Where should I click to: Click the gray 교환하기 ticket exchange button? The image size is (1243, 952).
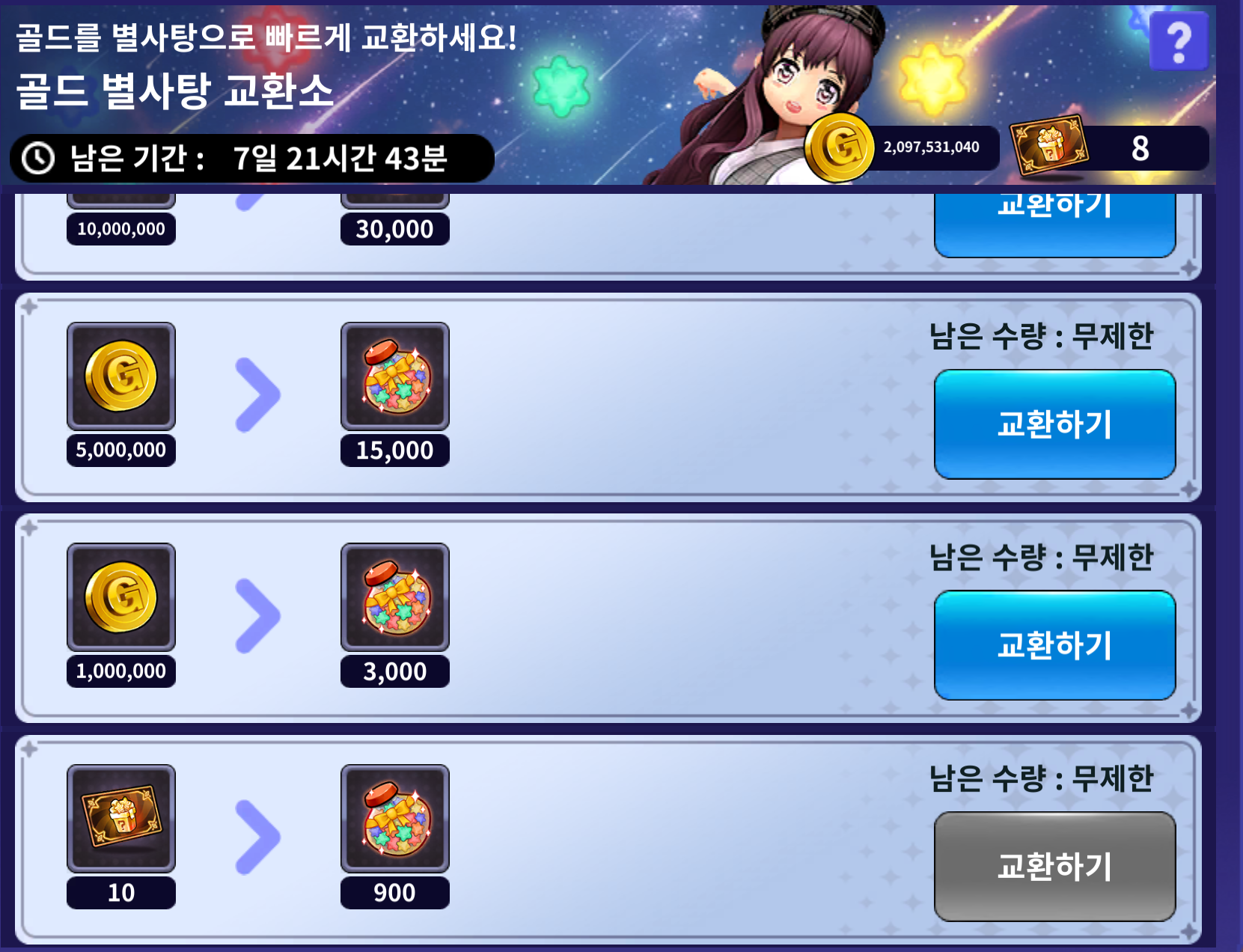click(x=1055, y=867)
